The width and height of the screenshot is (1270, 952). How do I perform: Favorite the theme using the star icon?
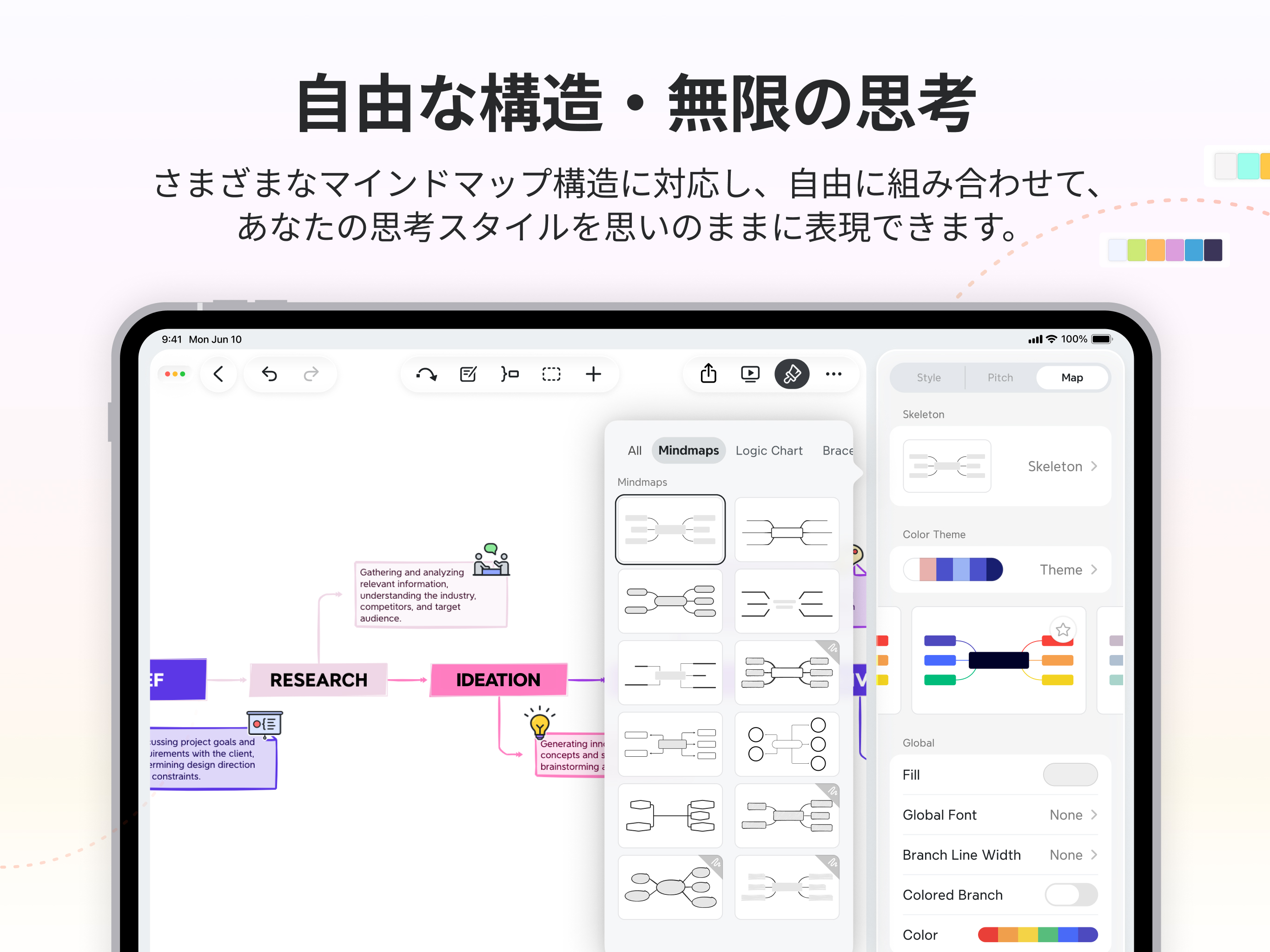pos(1063,629)
